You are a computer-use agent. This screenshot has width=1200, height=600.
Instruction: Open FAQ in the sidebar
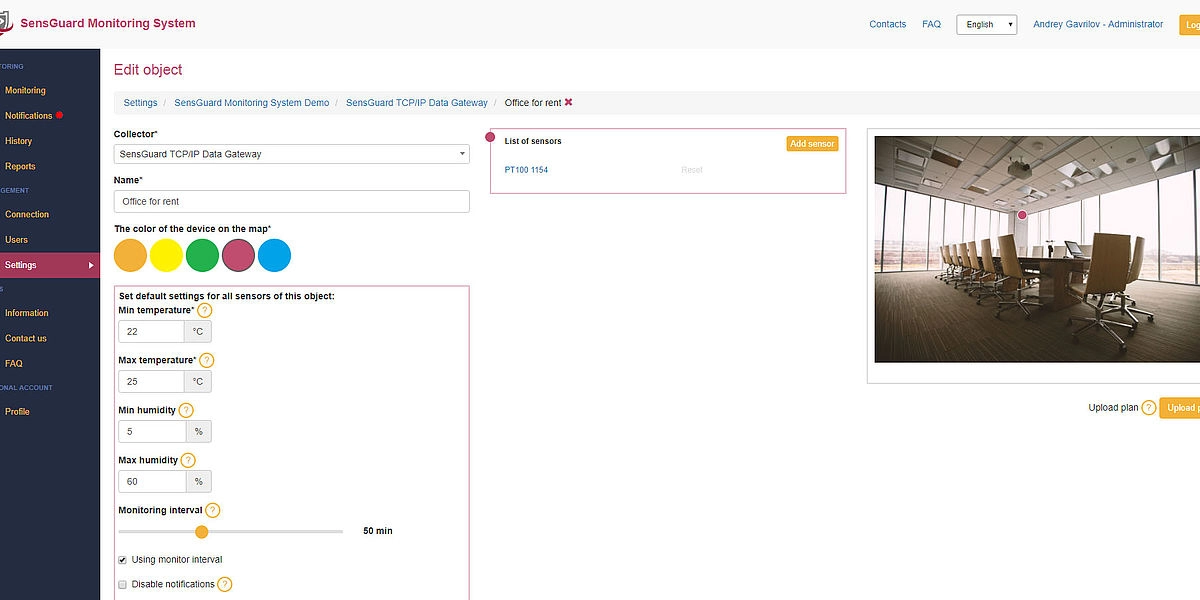[13, 364]
